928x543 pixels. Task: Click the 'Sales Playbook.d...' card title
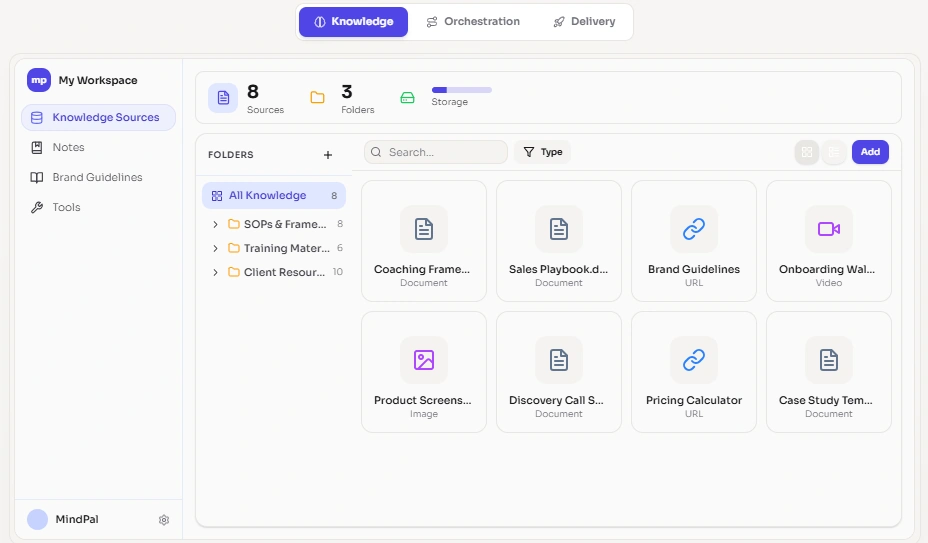pyautogui.click(x=558, y=269)
